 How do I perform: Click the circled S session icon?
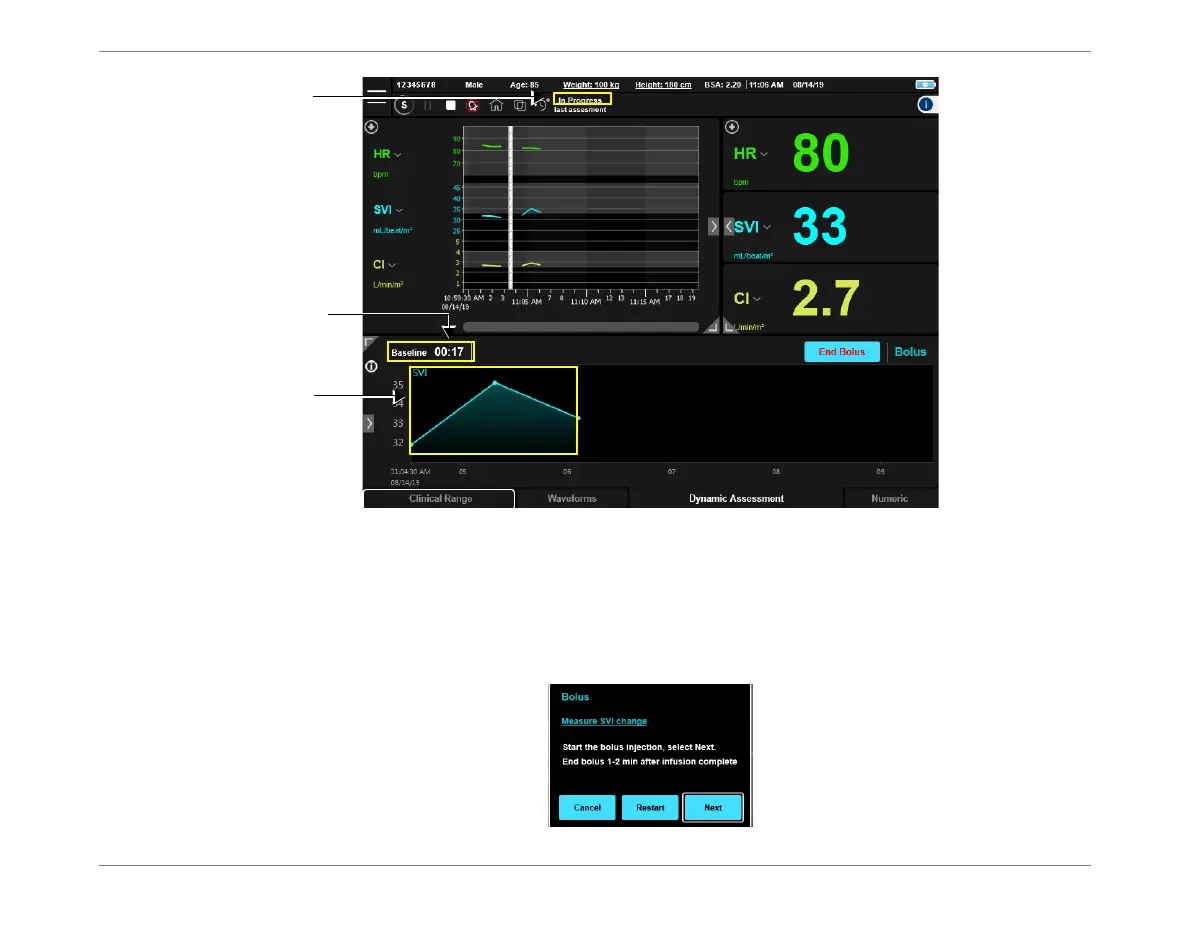[x=404, y=106]
